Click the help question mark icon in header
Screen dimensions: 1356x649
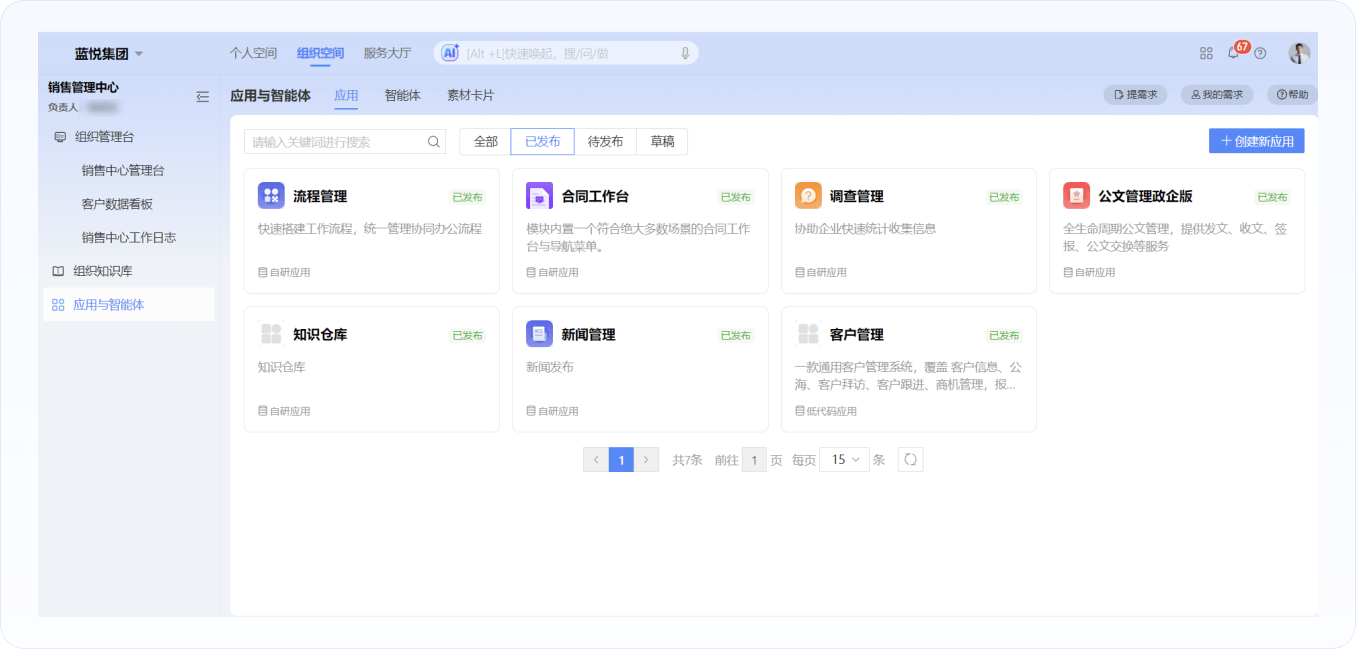click(x=1260, y=53)
